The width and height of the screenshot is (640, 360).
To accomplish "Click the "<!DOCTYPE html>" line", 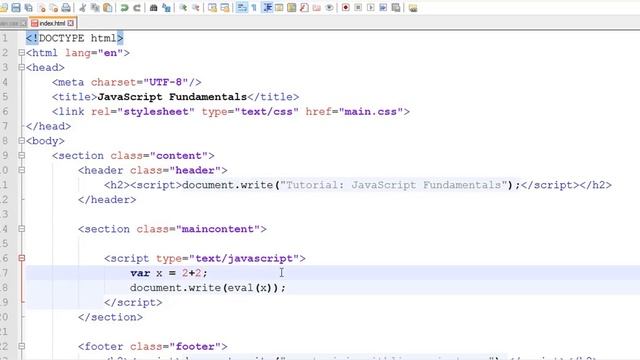I will pos(75,38).
